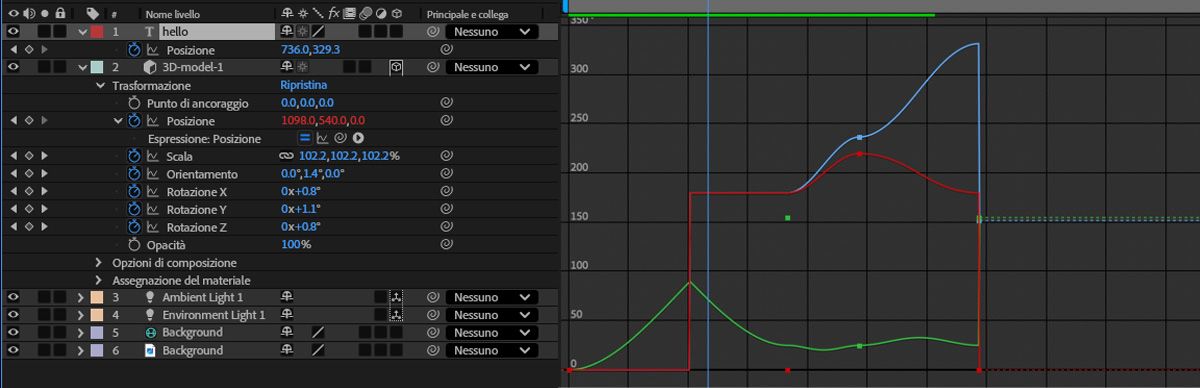This screenshot has height=388, width=1200.
Task: Click text layer T icon of hello
Action: click(x=150, y=32)
